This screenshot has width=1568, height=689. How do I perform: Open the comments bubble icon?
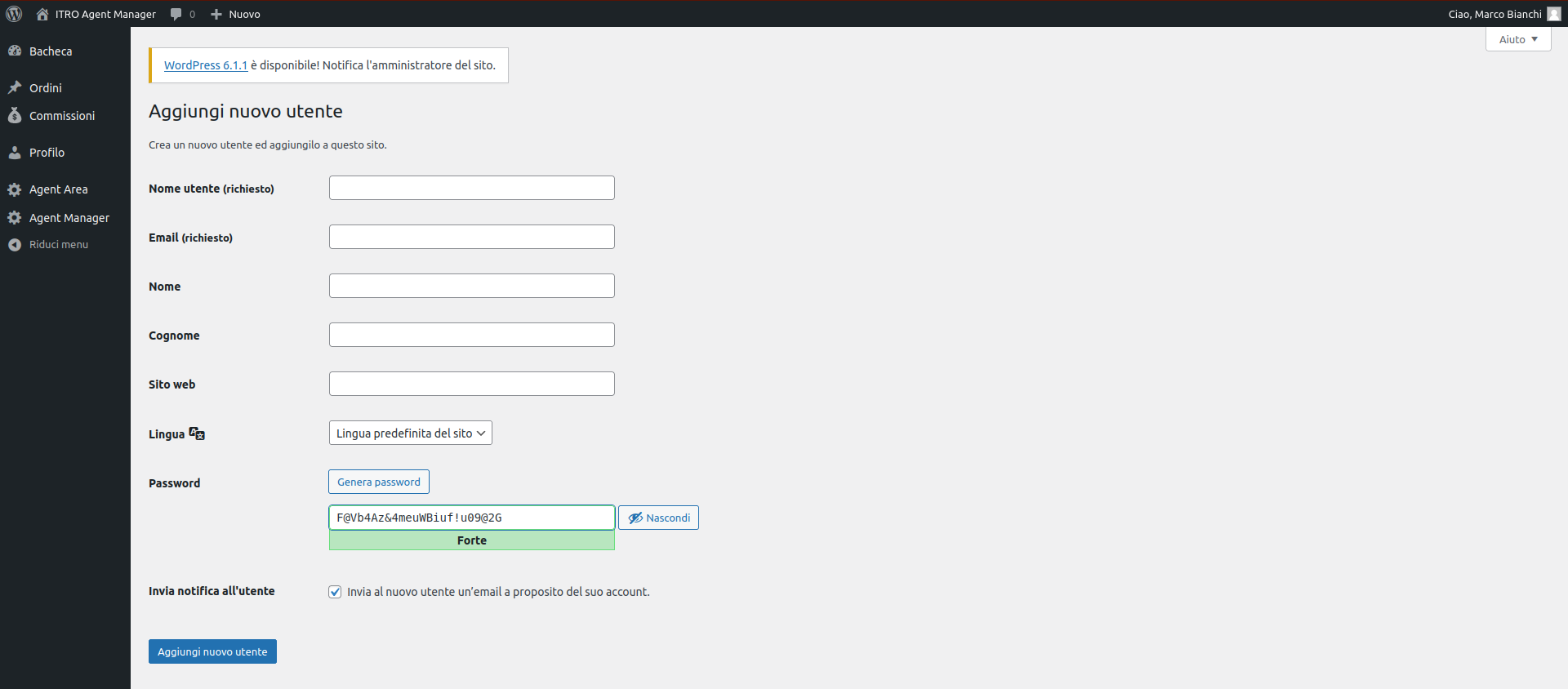coord(176,14)
